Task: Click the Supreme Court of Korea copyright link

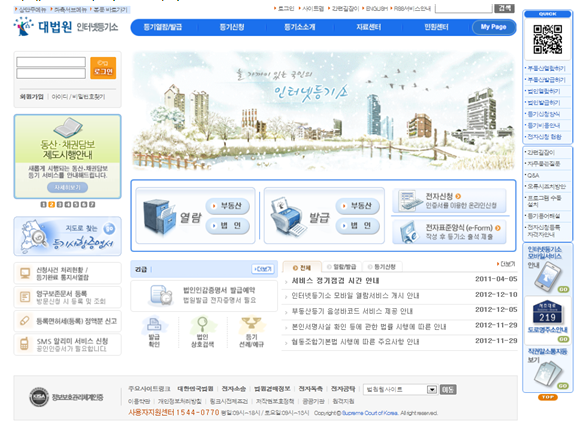Action: point(370,413)
